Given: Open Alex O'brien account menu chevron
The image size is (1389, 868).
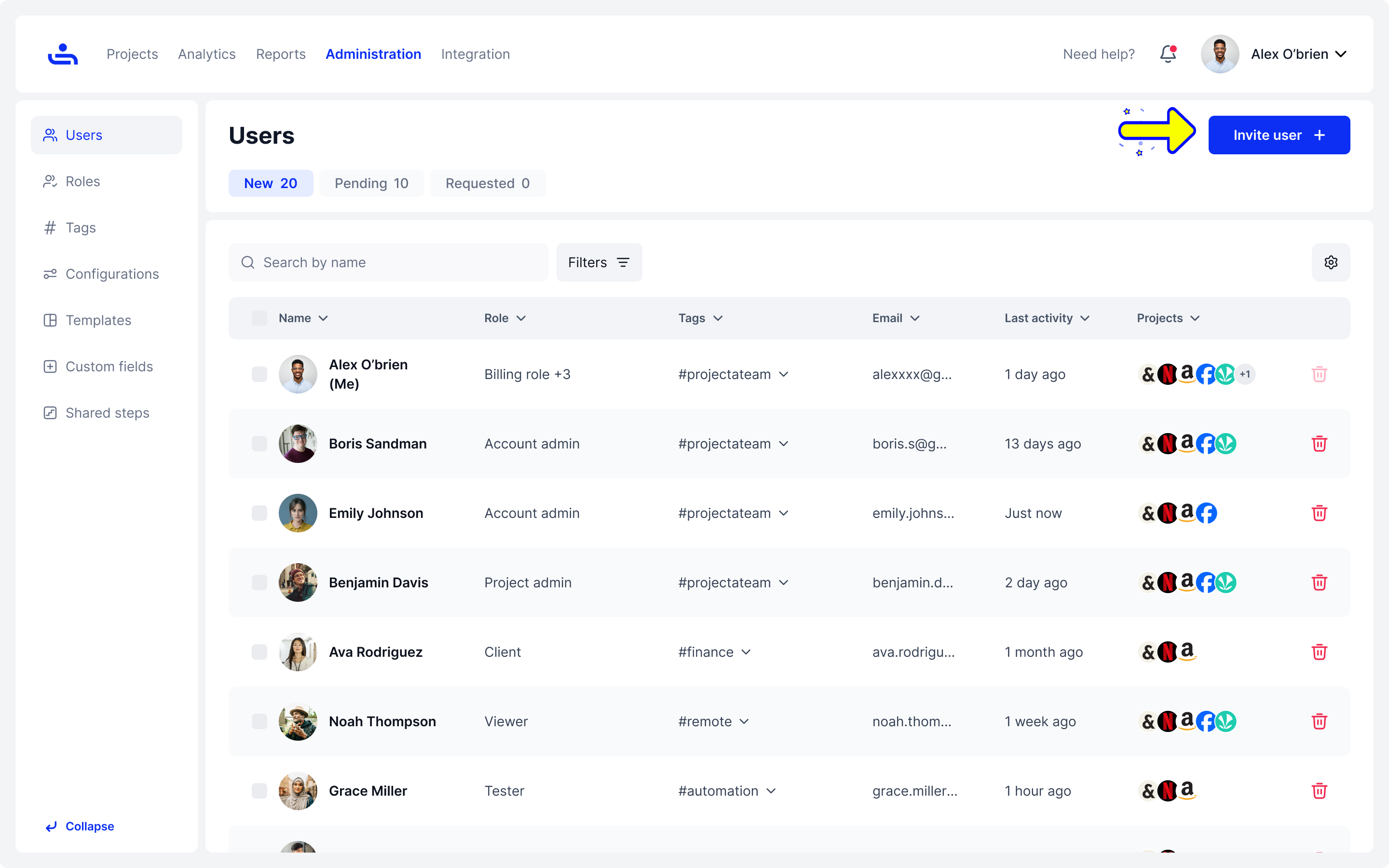Looking at the screenshot, I should (x=1341, y=54).
